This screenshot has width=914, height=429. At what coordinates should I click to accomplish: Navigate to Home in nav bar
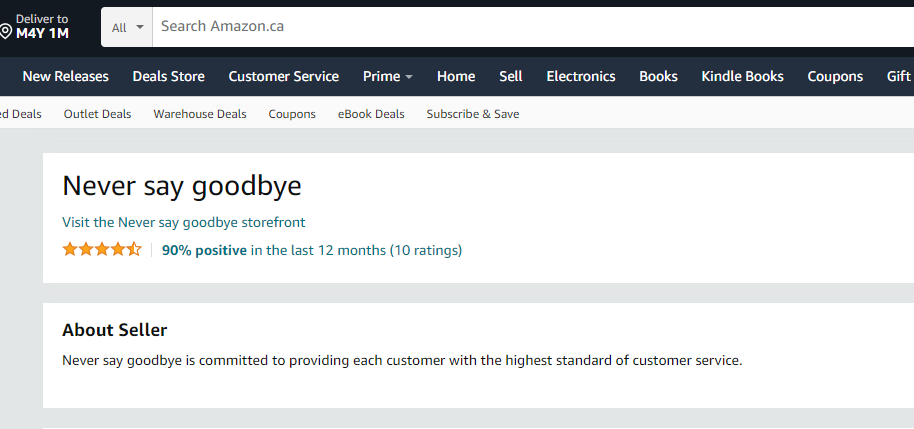point(456,76)
